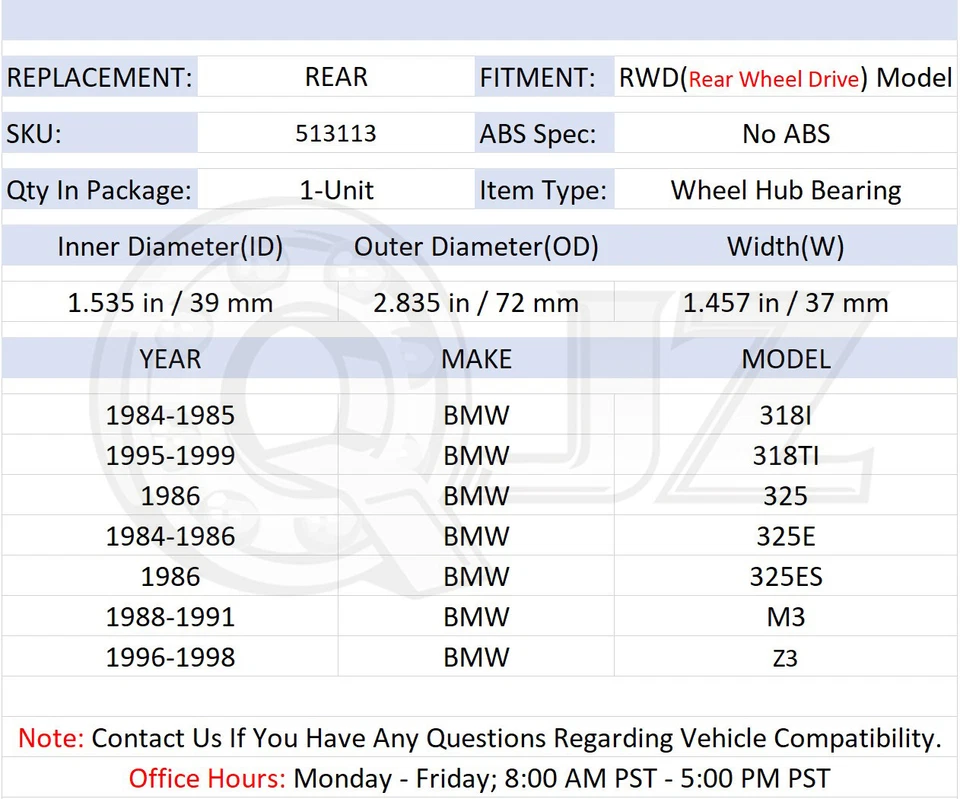Select the Z3 model cell
Image resolution: width=960 pixels, height=799 pixels.
point(786,658)
